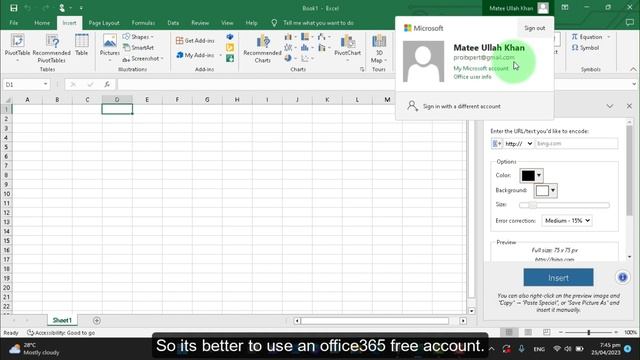Click the Save icon in title bar
Screen dimensions: 640x360
tap(13, 8)
